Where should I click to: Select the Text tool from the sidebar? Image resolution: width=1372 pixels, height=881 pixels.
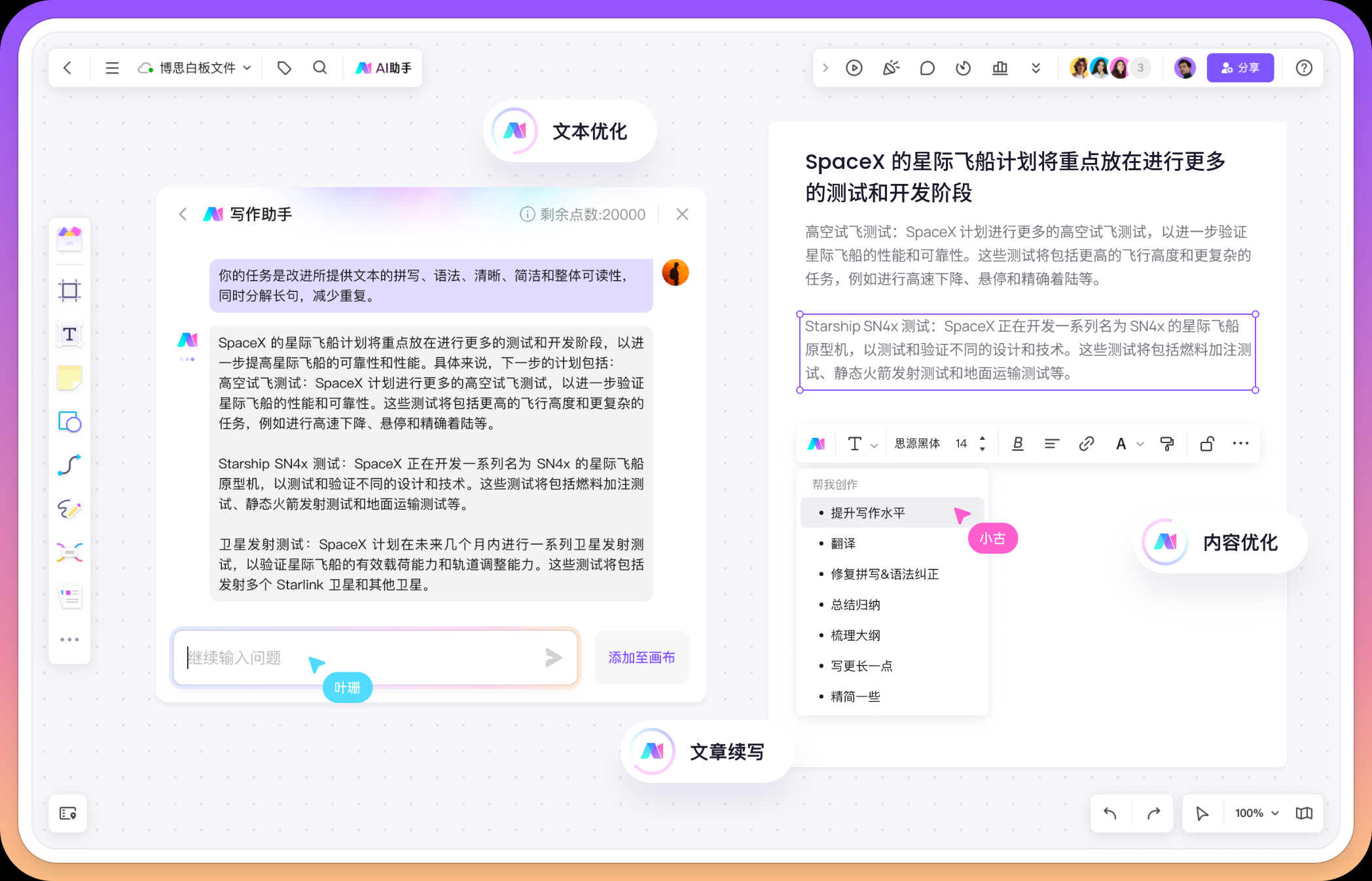tap(69, 334)
